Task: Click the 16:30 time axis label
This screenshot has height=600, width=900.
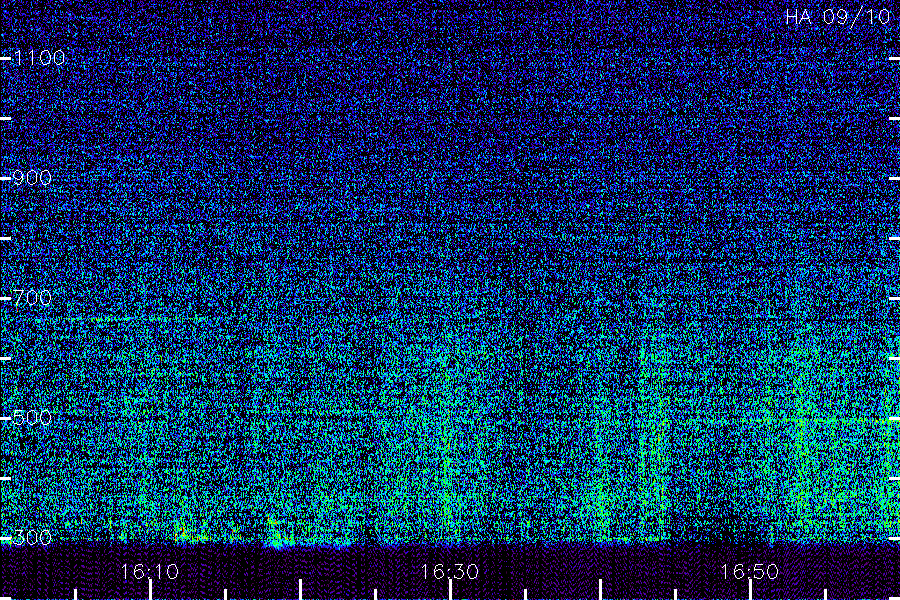Action: pos(450,572)
